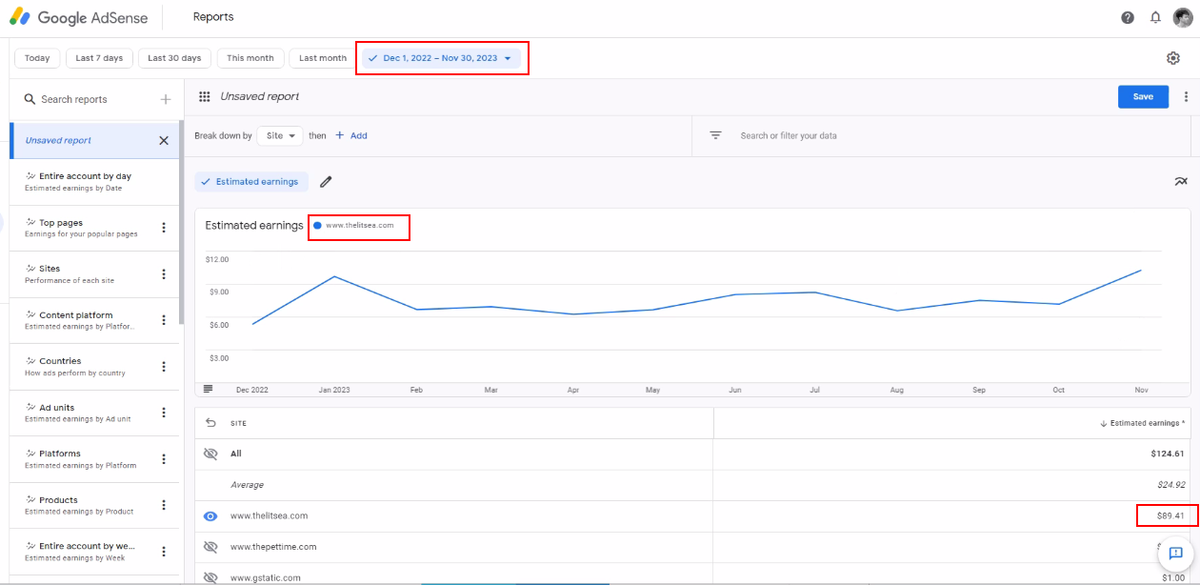
Task: Click the $124.61 total earnings value
Action: coord(1166,454)
